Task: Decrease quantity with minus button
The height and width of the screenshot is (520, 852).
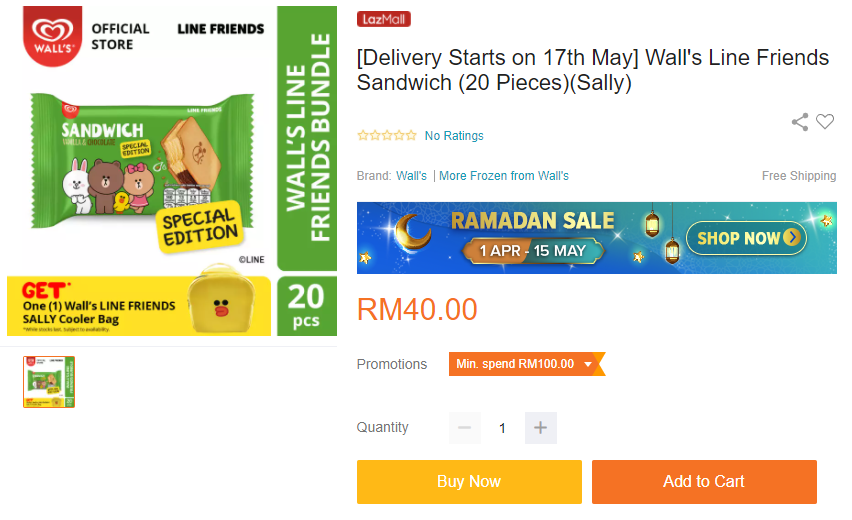Action: coord(464,428)
